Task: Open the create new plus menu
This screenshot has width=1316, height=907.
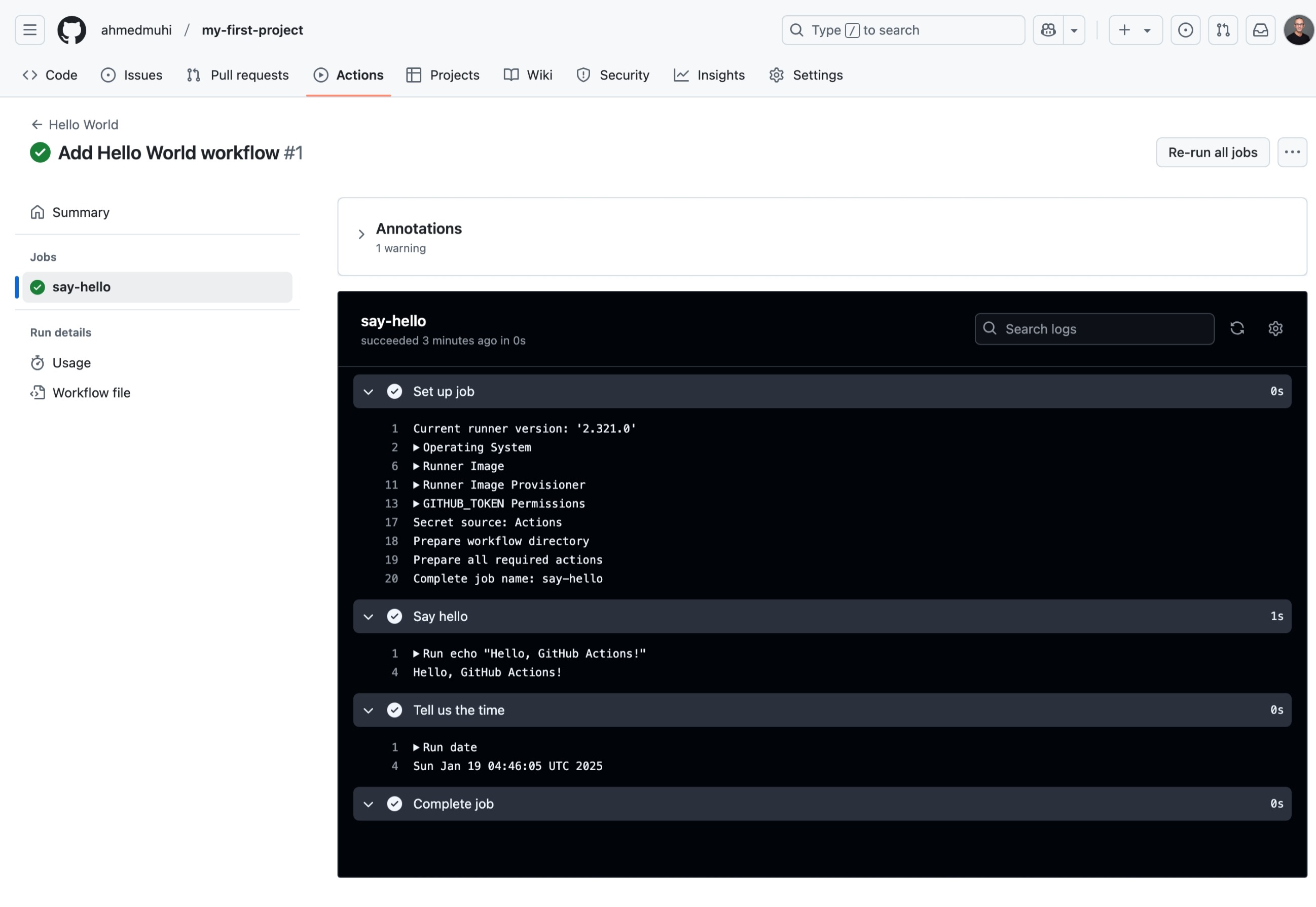Action: point(1135,29)
